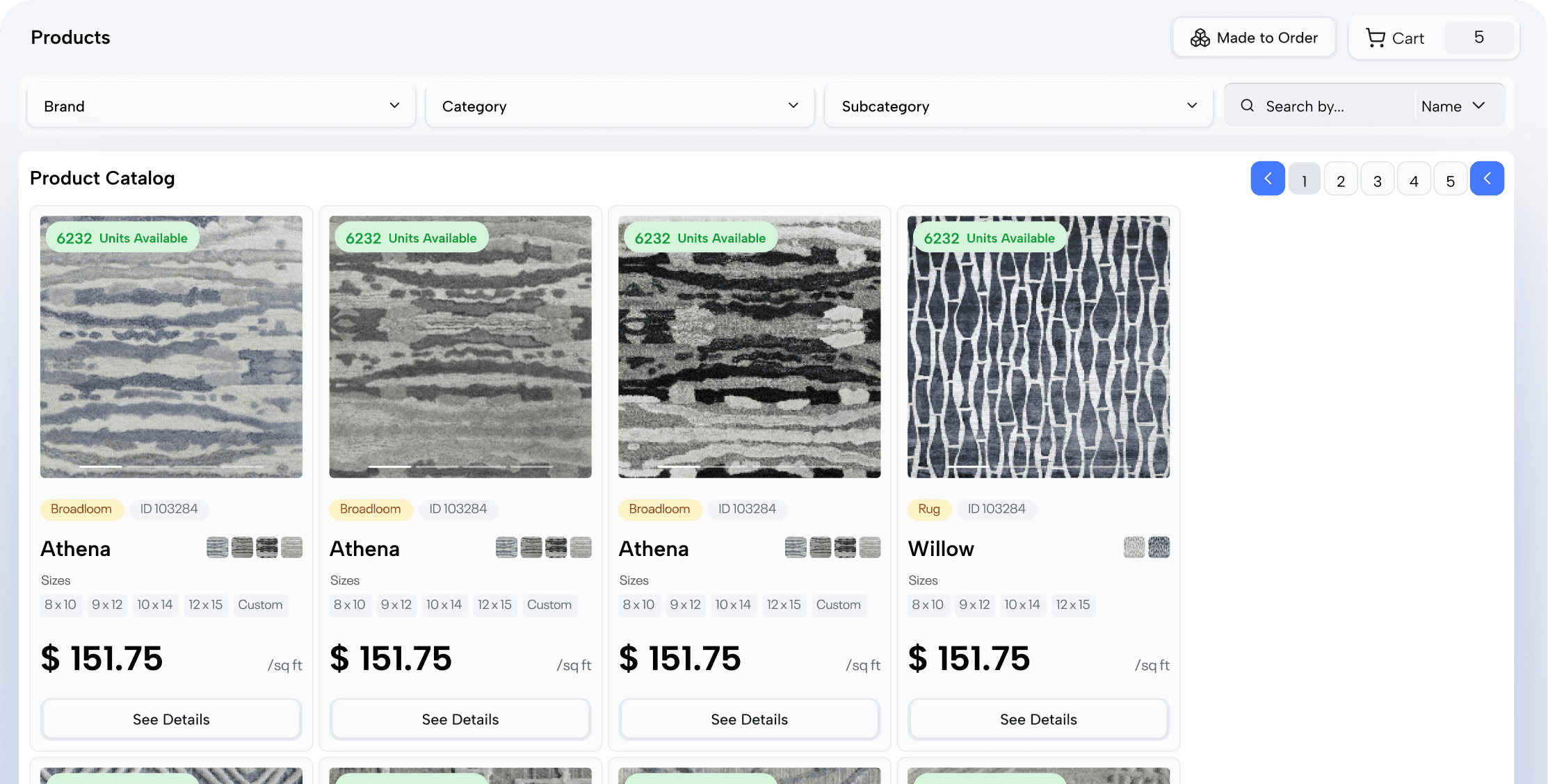Select Custom size on first Athena card

coord(260,605)
